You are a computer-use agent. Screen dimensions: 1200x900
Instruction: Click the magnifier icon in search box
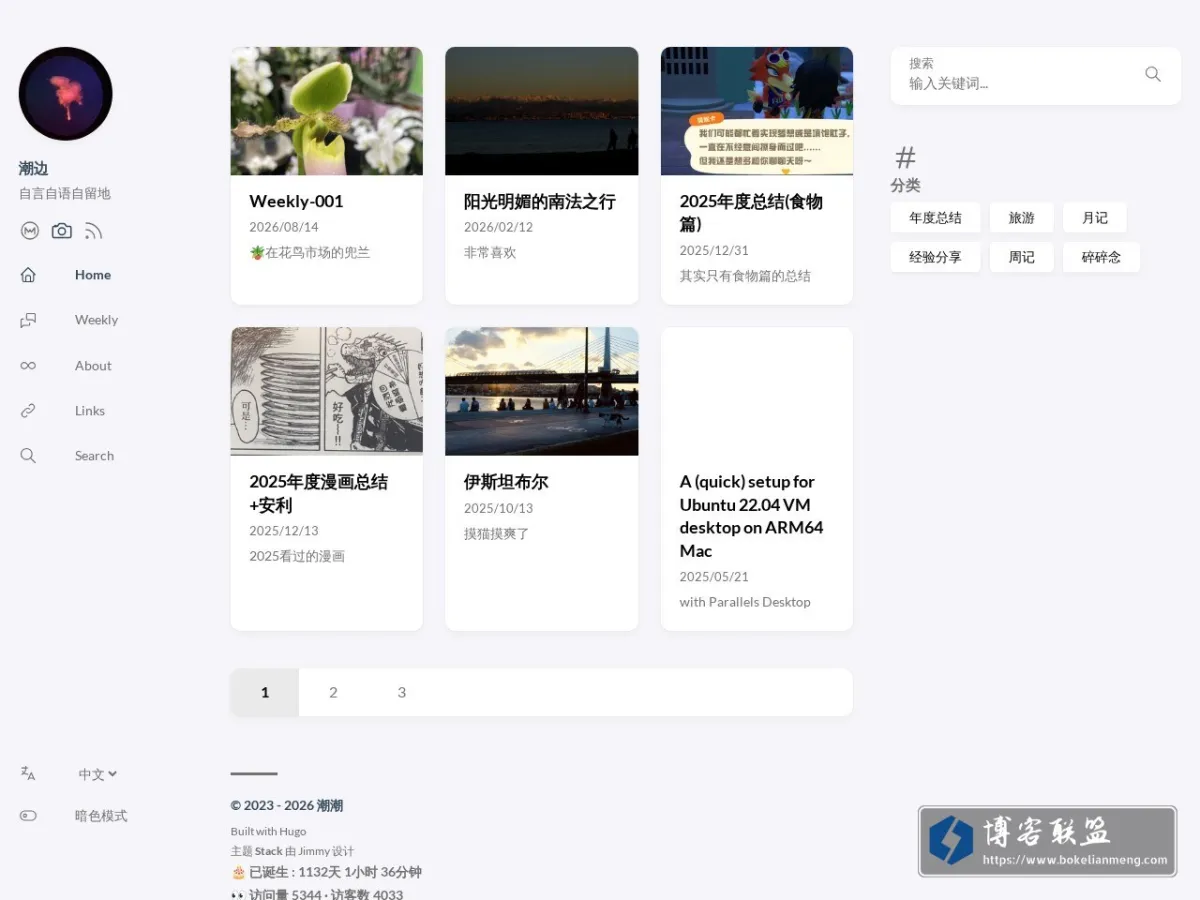pyautogui.click(x=1153, y=74)
